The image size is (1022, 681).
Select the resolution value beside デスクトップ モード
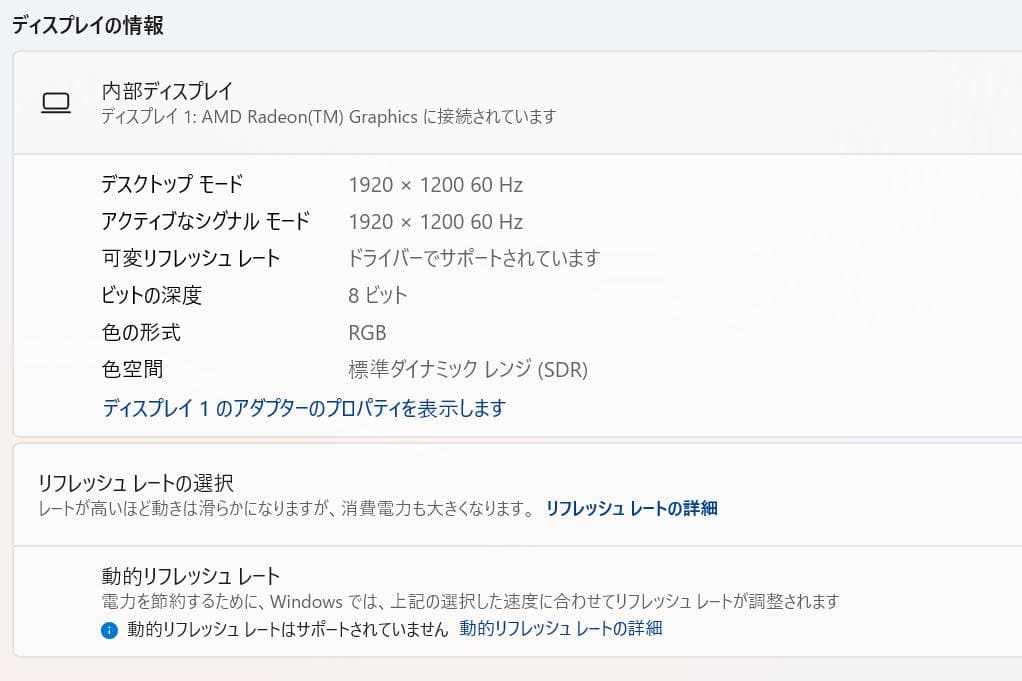coord(435,185)
